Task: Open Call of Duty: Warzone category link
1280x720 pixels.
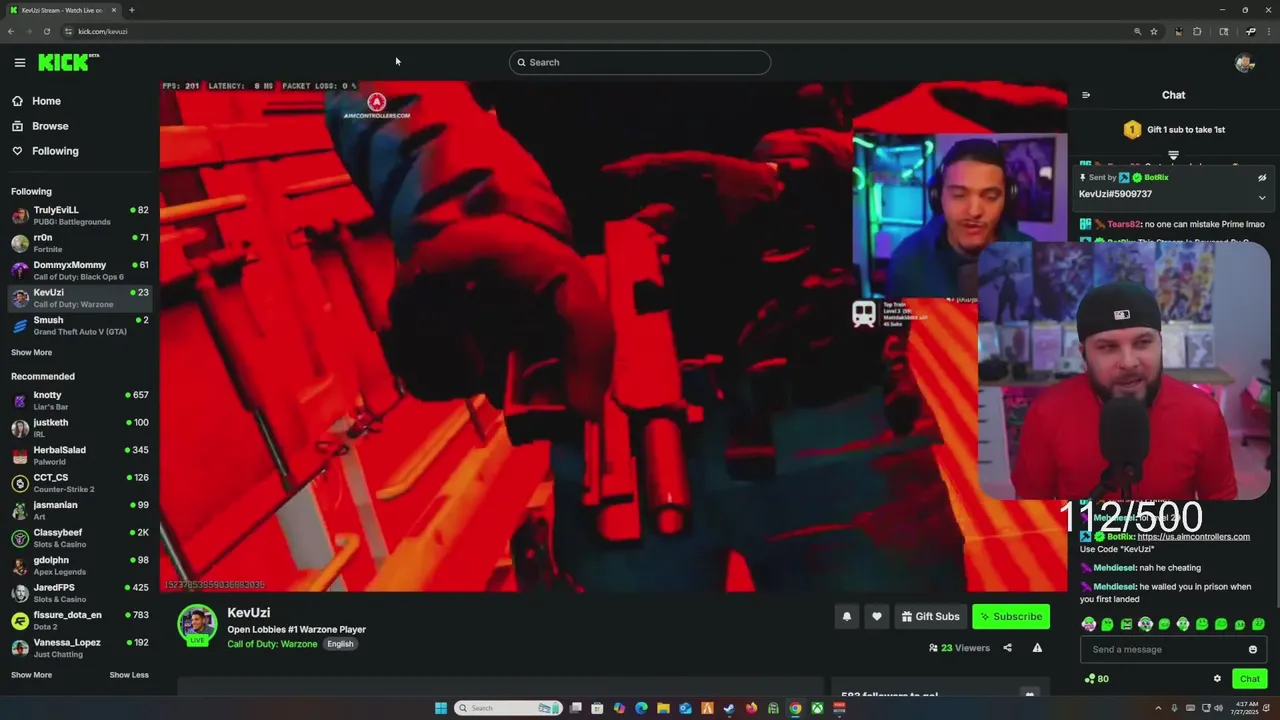Action: pyautogui.click(x=272, y=644)
